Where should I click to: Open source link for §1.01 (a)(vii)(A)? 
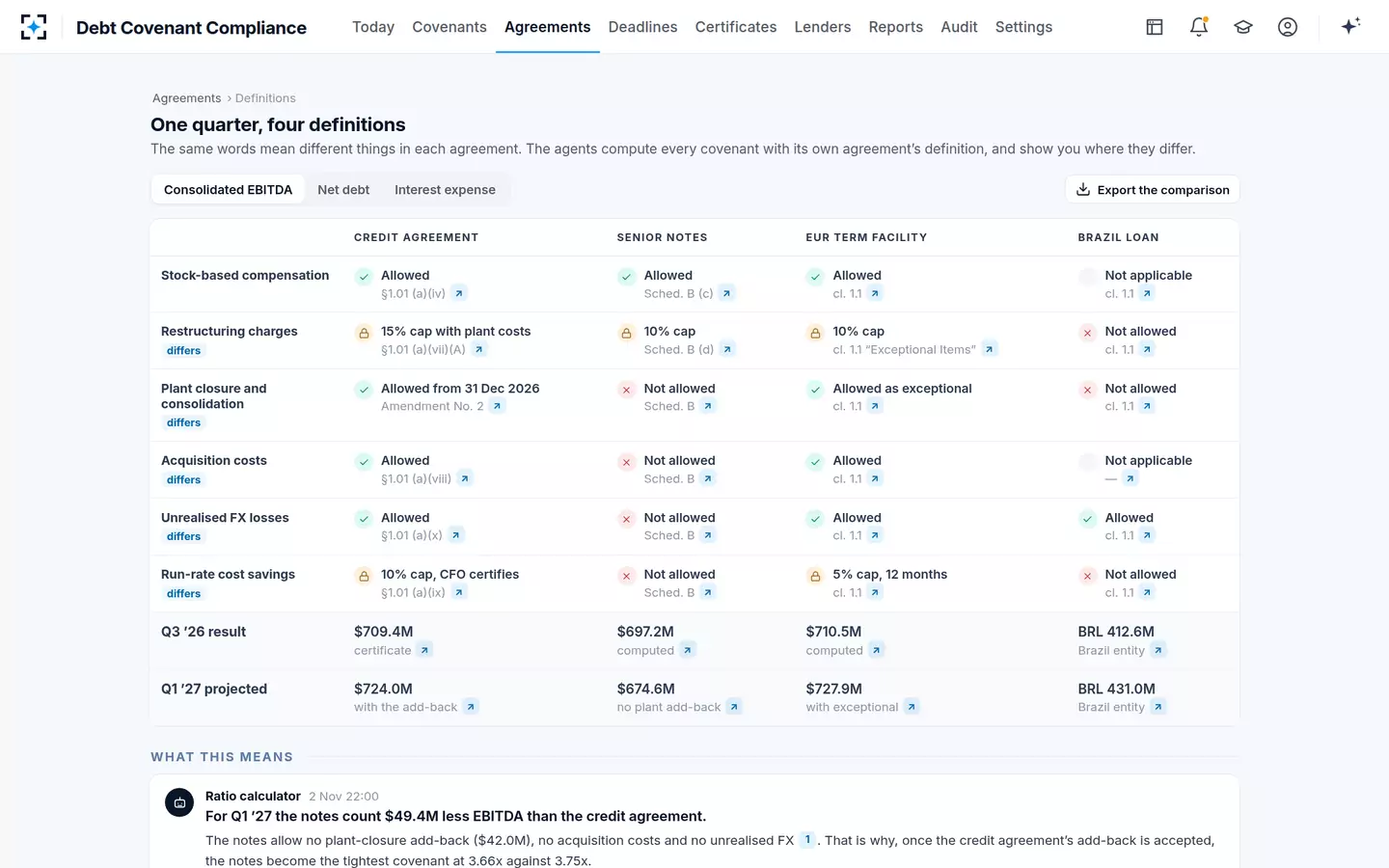pos(479,350)
